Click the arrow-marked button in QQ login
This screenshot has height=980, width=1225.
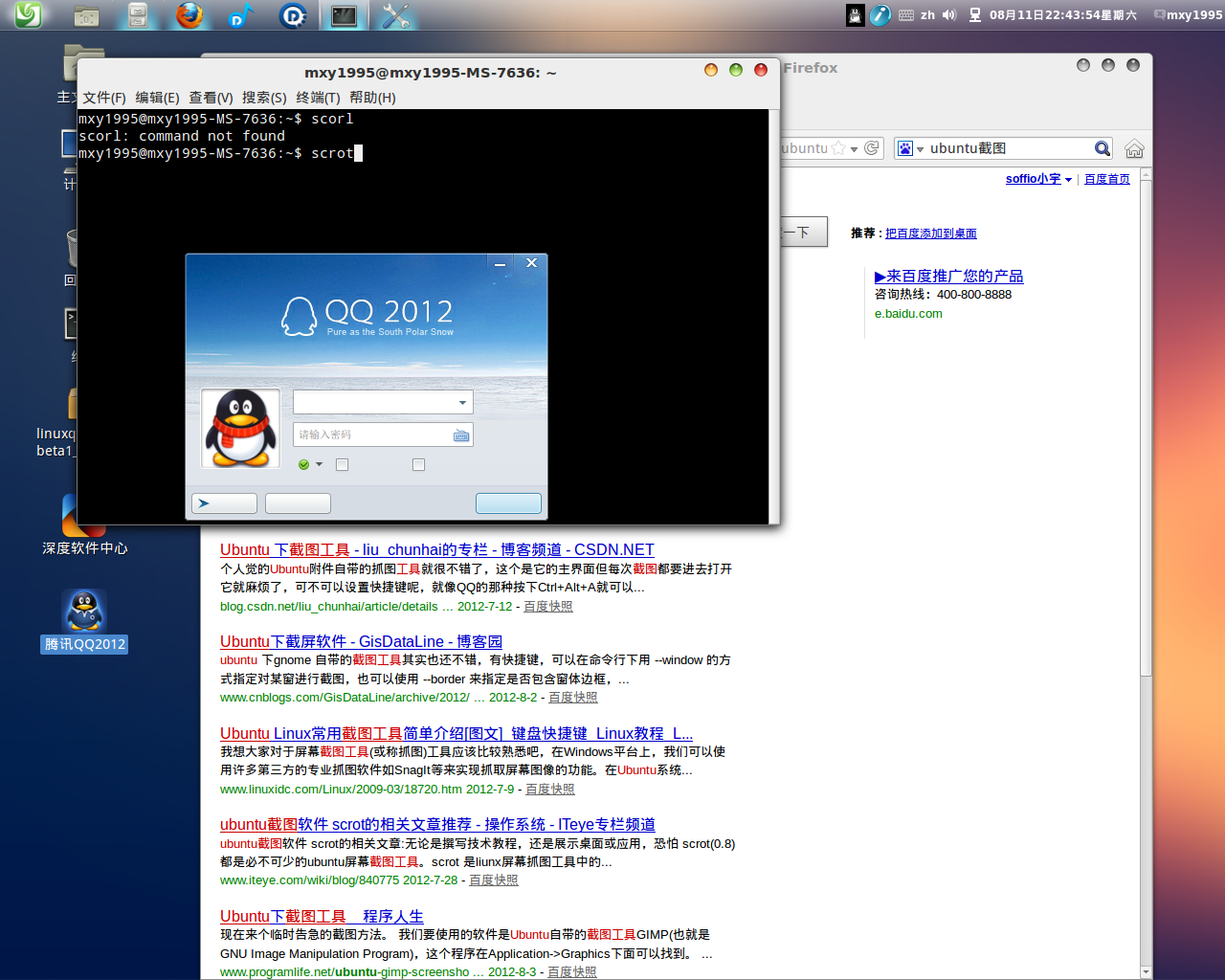pyautogui.click(x=224, y=503)
